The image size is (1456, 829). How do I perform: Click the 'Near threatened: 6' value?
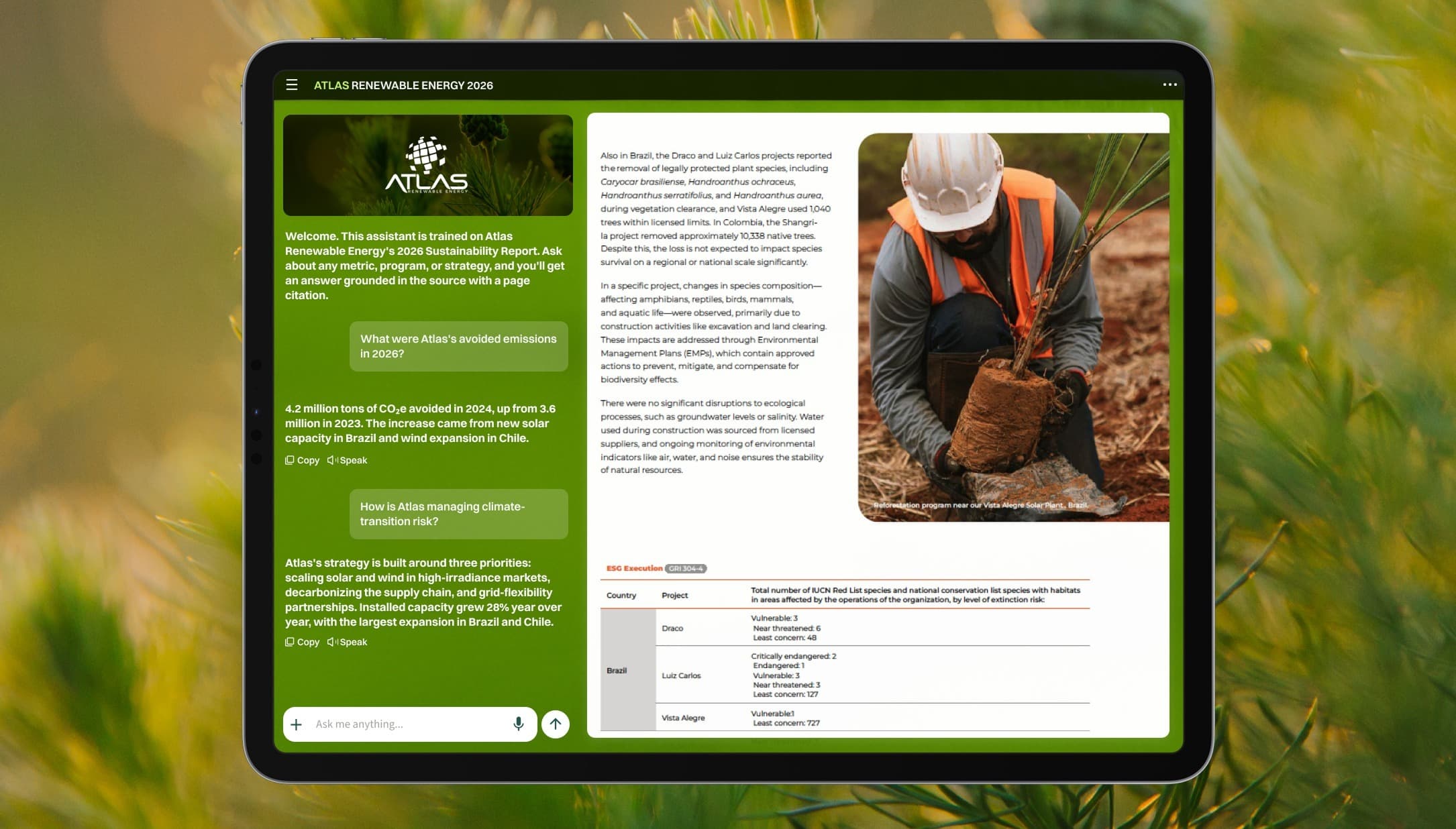coord(786,628)
